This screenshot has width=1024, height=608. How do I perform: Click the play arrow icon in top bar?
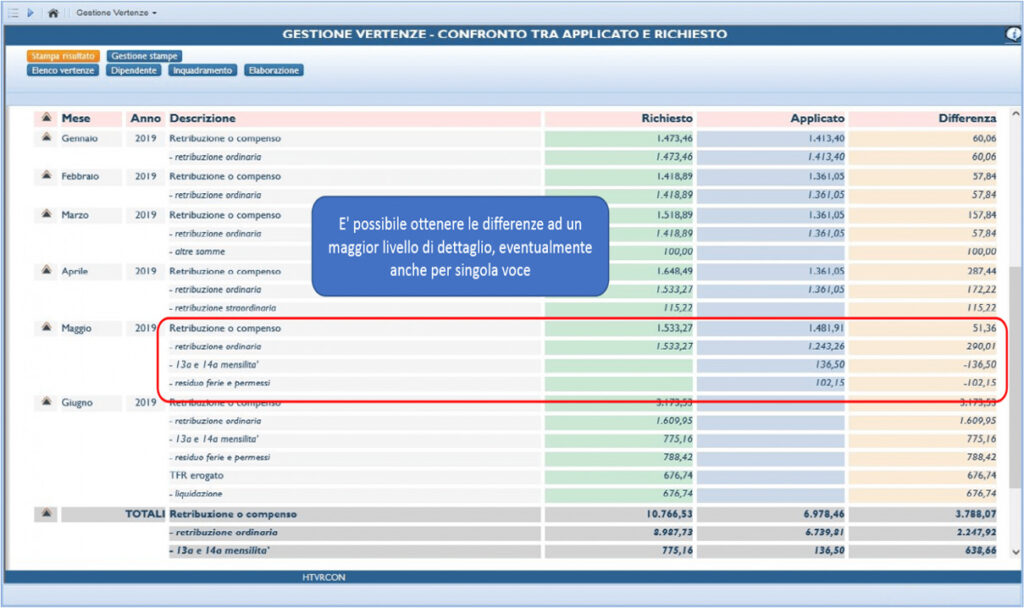point(30,12)
